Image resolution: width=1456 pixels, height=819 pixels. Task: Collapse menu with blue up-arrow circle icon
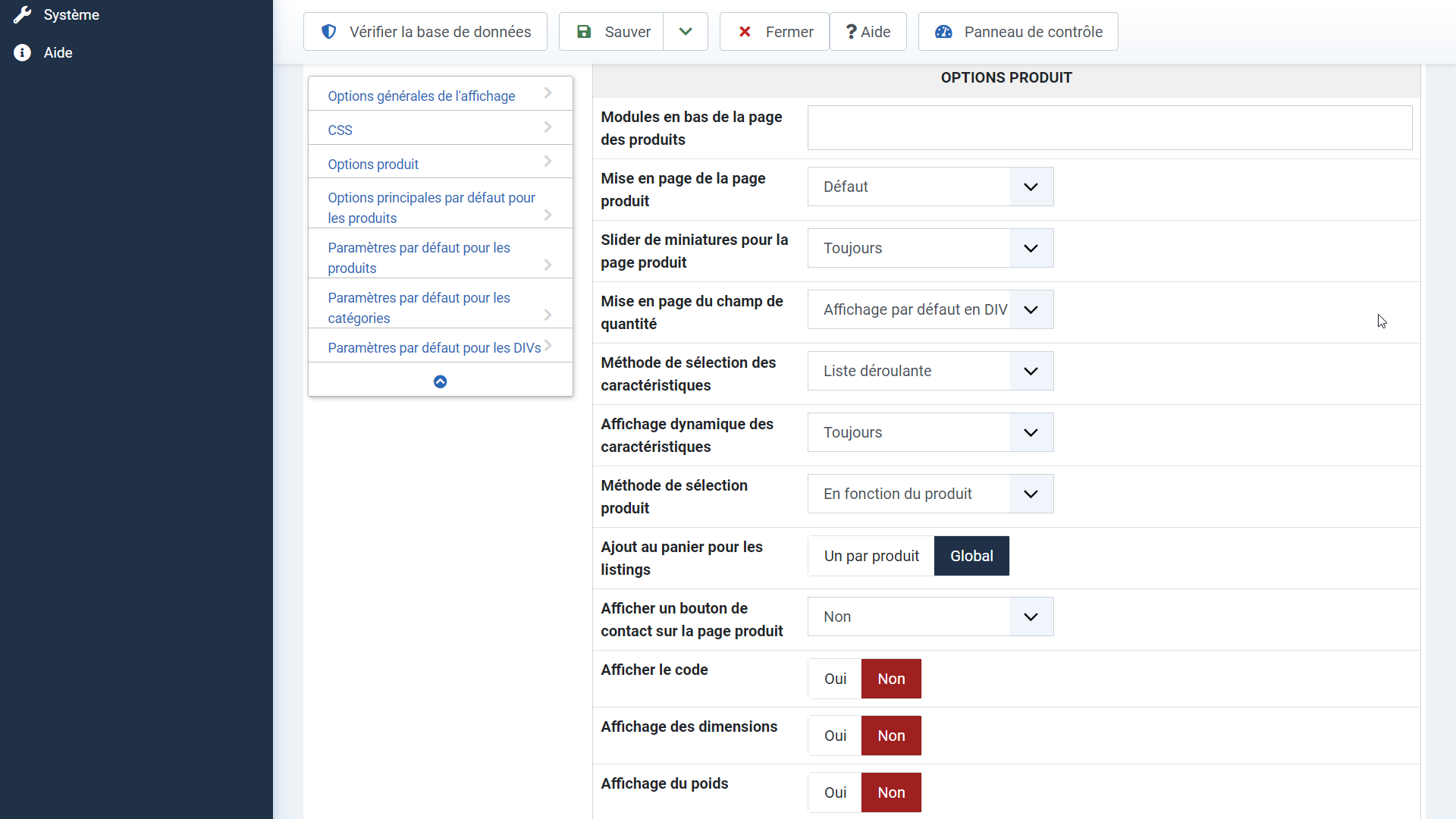click(x=440, y=381)
